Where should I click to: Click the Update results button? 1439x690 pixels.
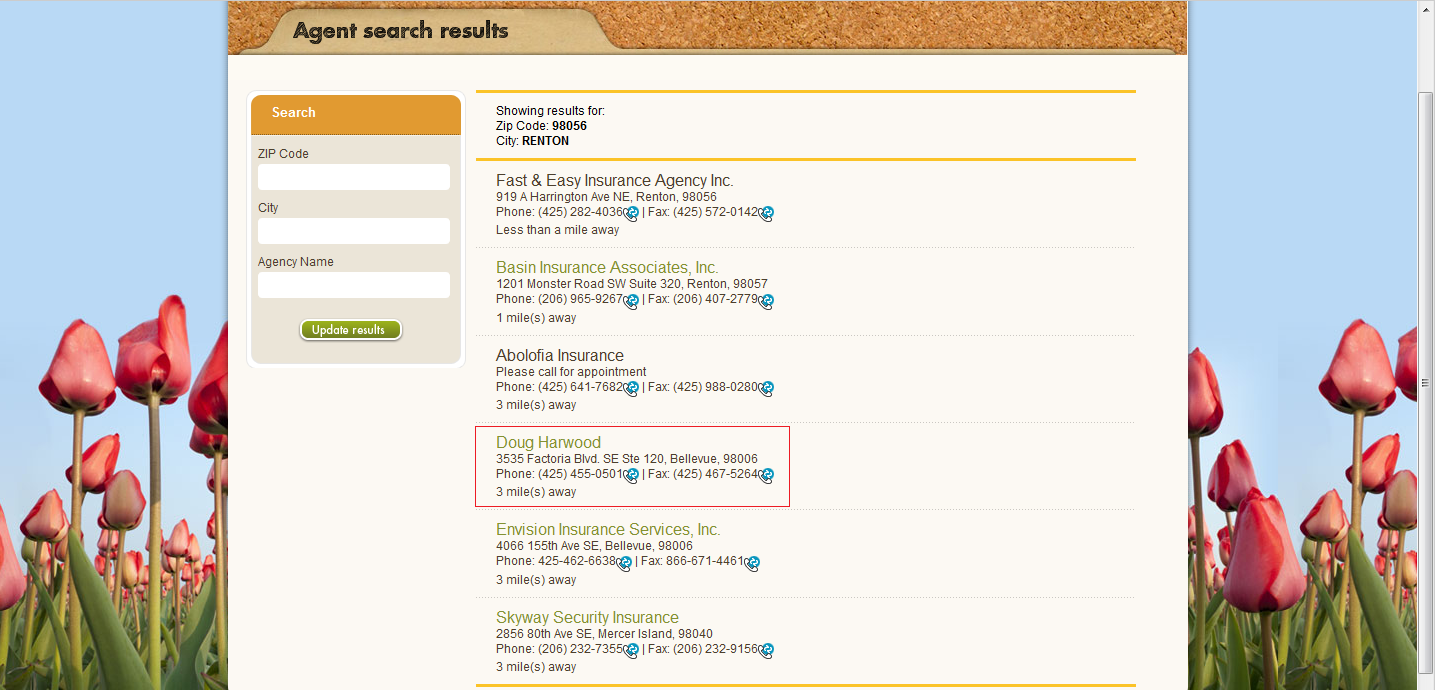(350, 330)
